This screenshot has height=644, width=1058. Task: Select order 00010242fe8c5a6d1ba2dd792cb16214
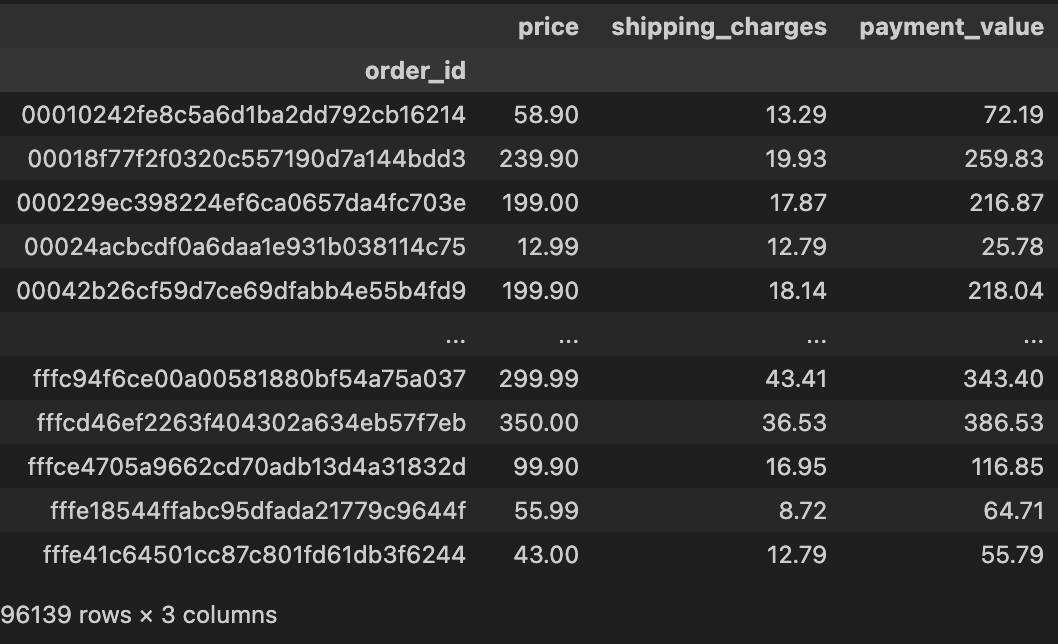244,115
